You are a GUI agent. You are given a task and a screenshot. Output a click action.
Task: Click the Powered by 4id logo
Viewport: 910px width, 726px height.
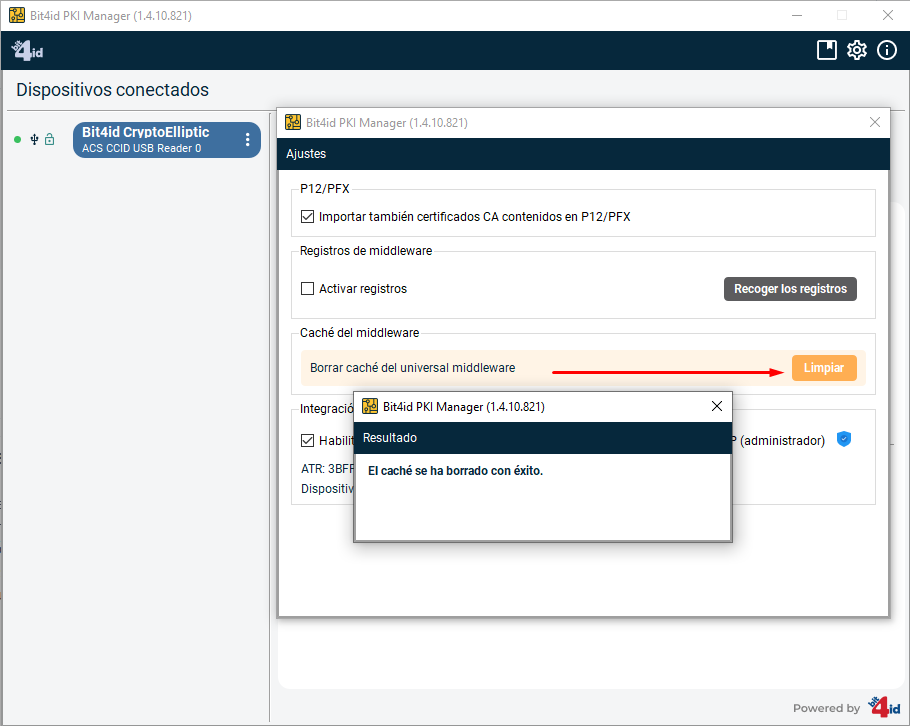884,707
